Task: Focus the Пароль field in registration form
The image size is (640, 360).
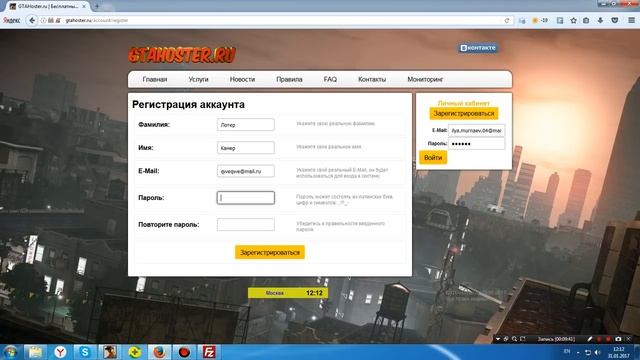Action: 246,198
